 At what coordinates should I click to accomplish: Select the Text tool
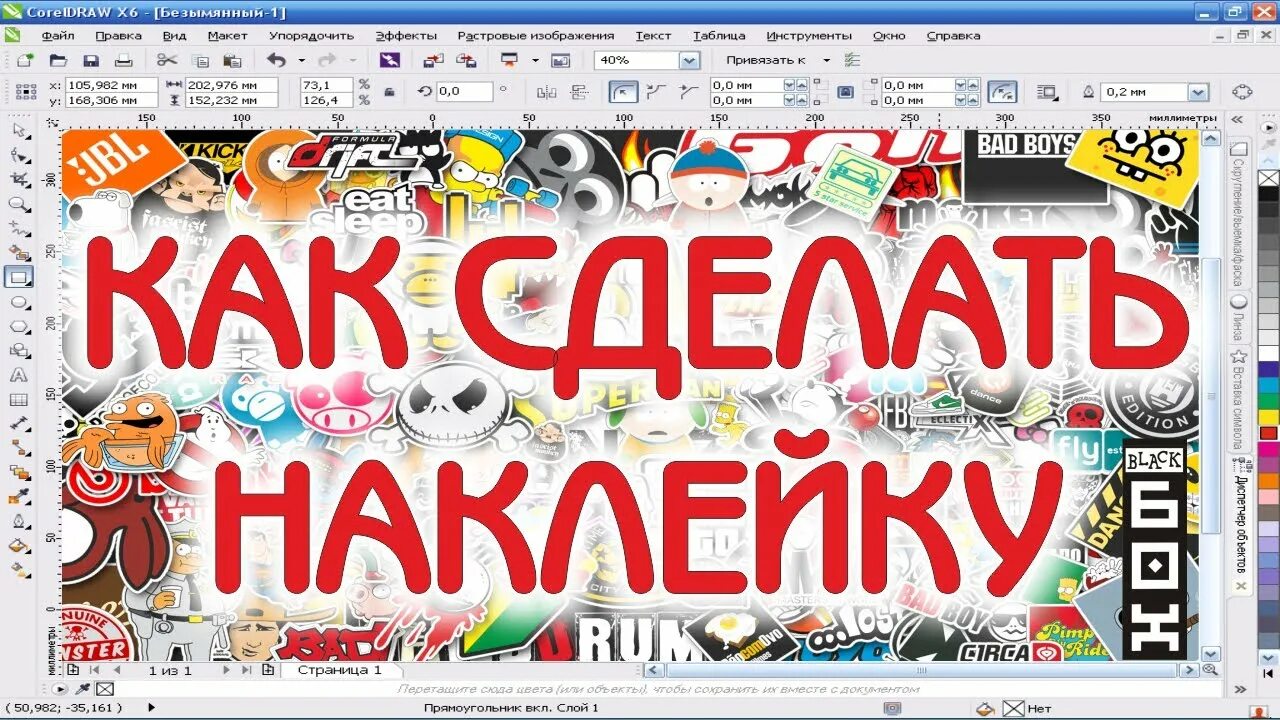point(19,376)
